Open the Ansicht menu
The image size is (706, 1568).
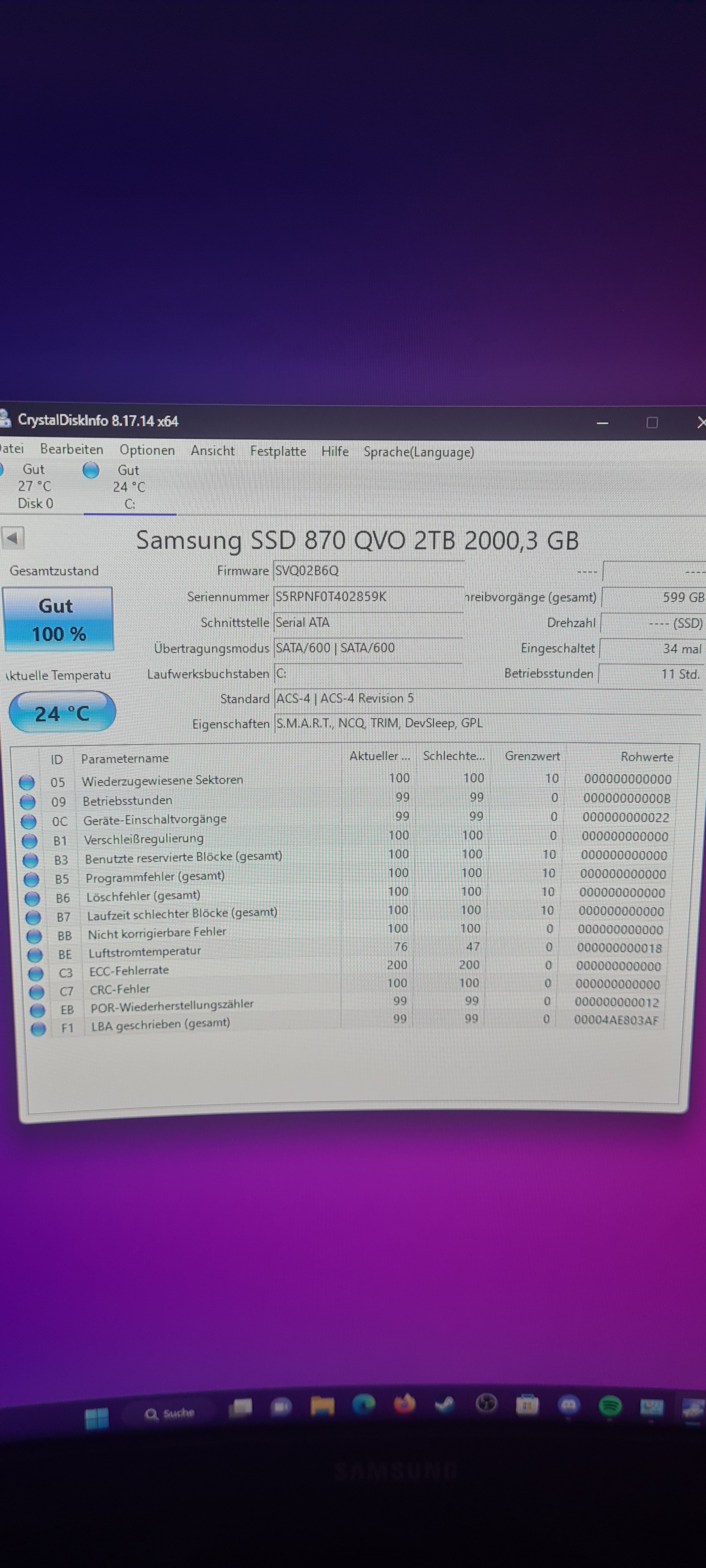point(212,451)
